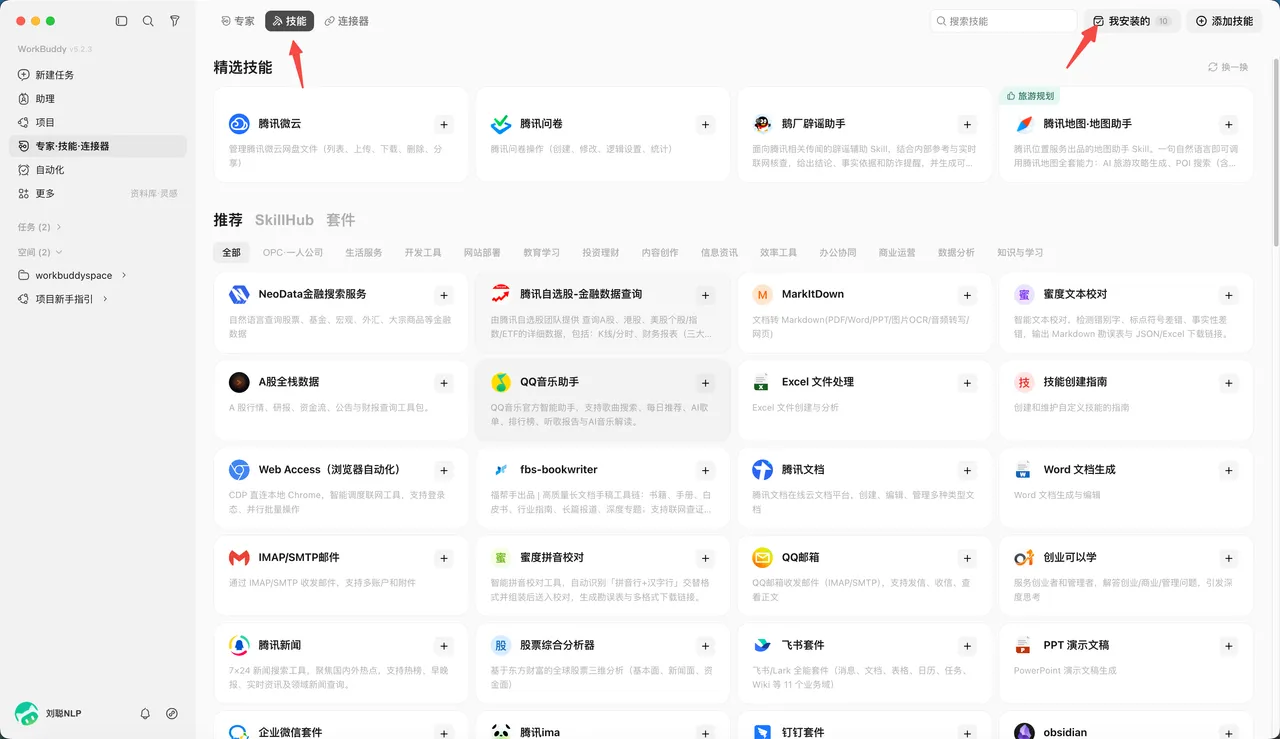
Task: Click the 搜索技能 search field
Action: [1003, 21]
